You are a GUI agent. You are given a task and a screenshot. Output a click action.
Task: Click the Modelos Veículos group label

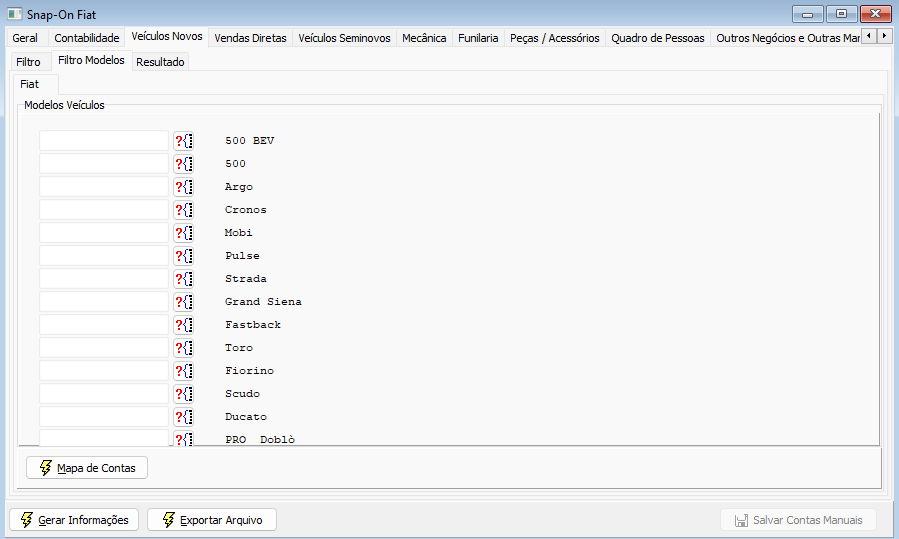[64, 105]
